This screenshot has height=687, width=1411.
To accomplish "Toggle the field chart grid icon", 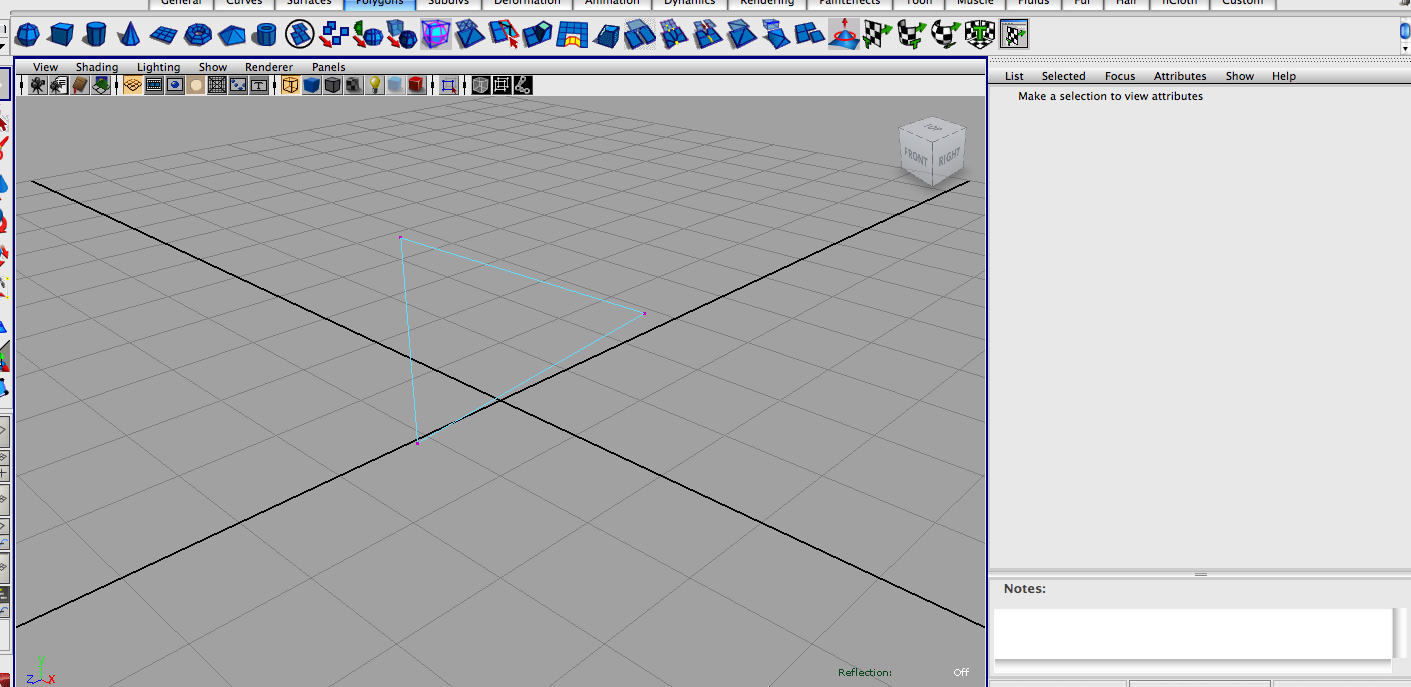I will pyautogui.click(x=217, y=86).
